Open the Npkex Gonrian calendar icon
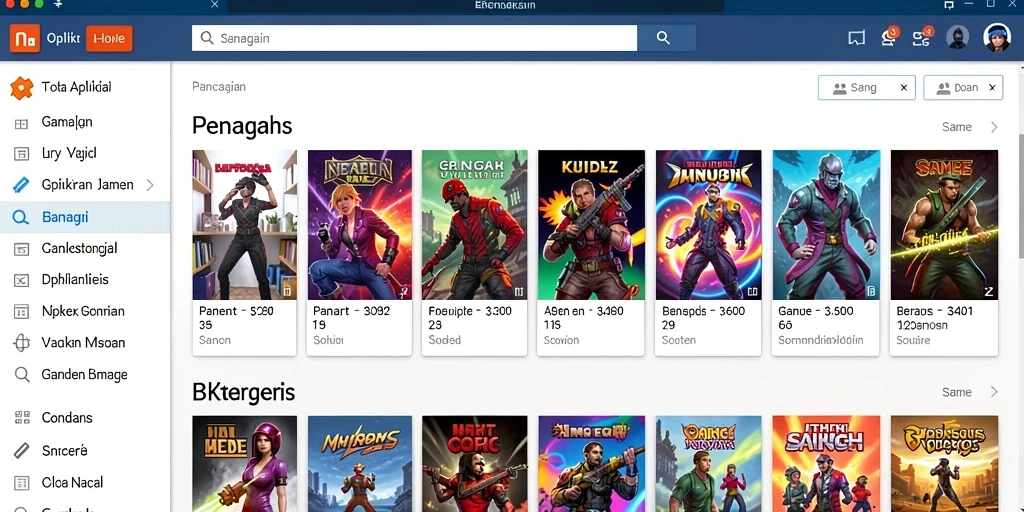The height and width of the screenshot is (512, 1024). click(x=22, y=312)
